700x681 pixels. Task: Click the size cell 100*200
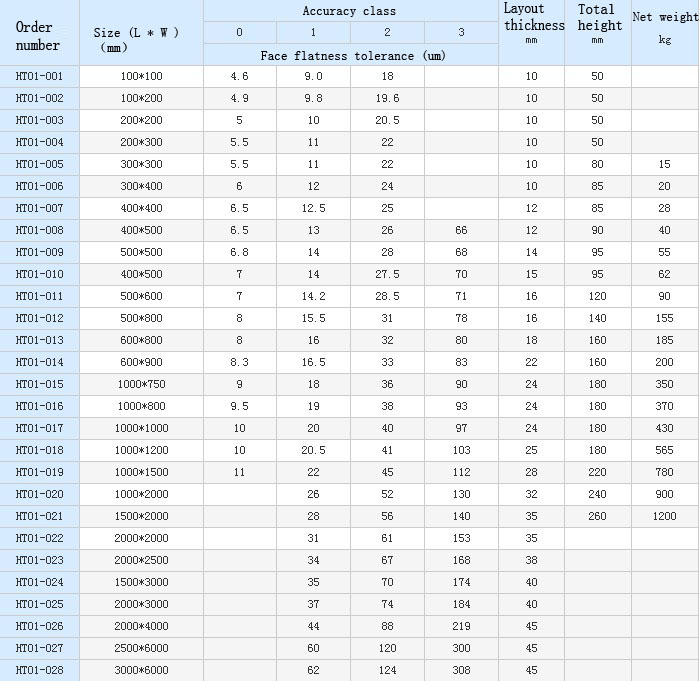(x=142, y=98)
